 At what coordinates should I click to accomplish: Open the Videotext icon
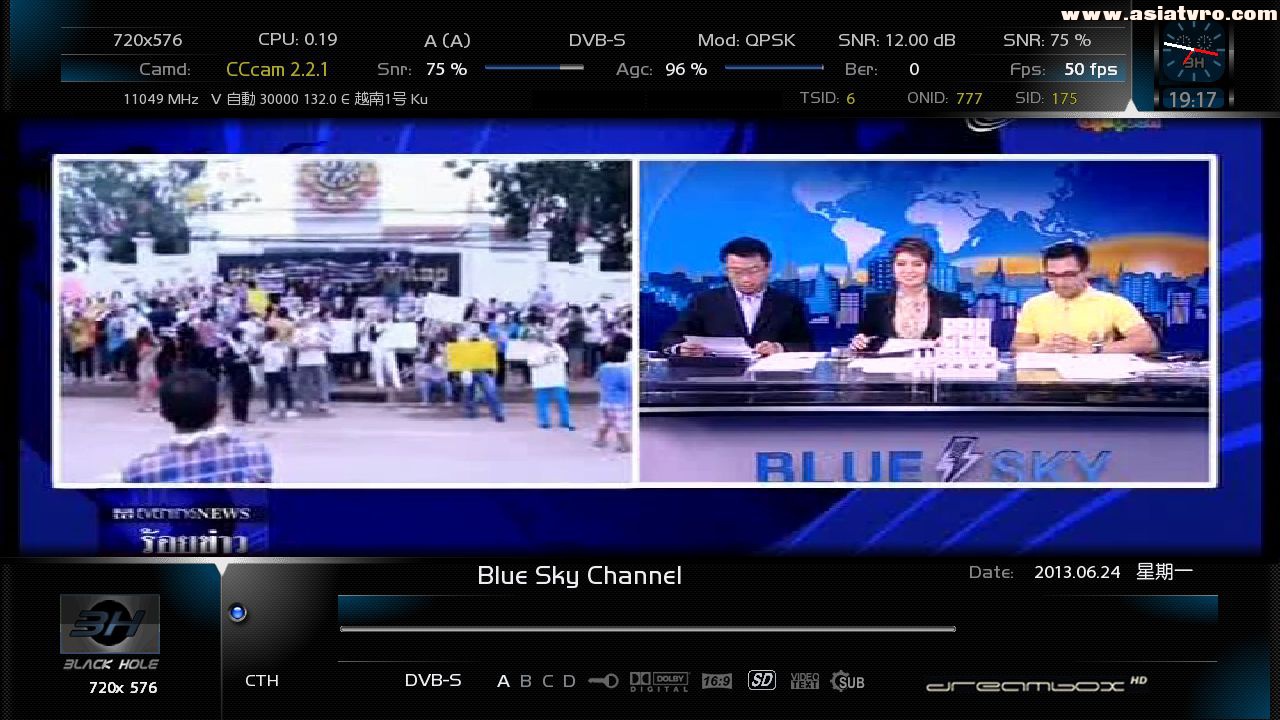(x=804, y=681)
